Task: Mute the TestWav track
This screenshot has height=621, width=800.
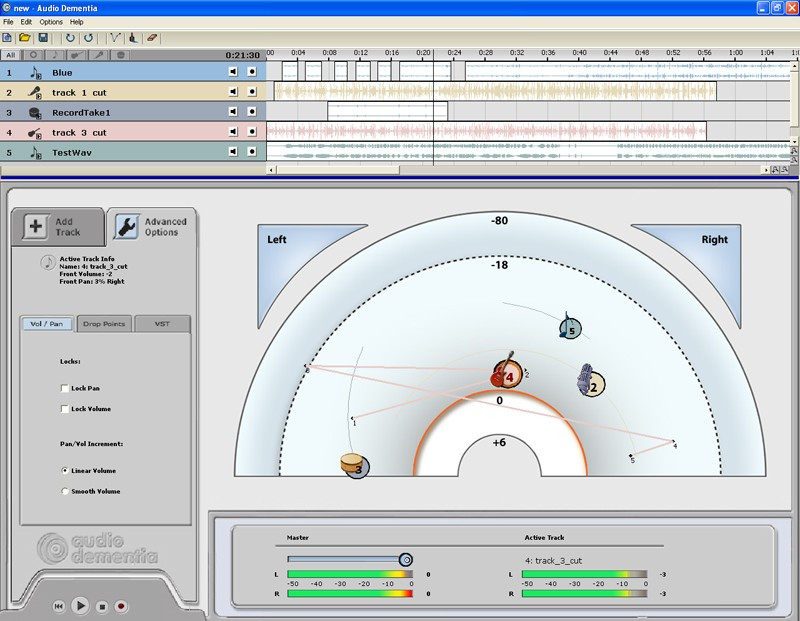Action: coord(233,152)
